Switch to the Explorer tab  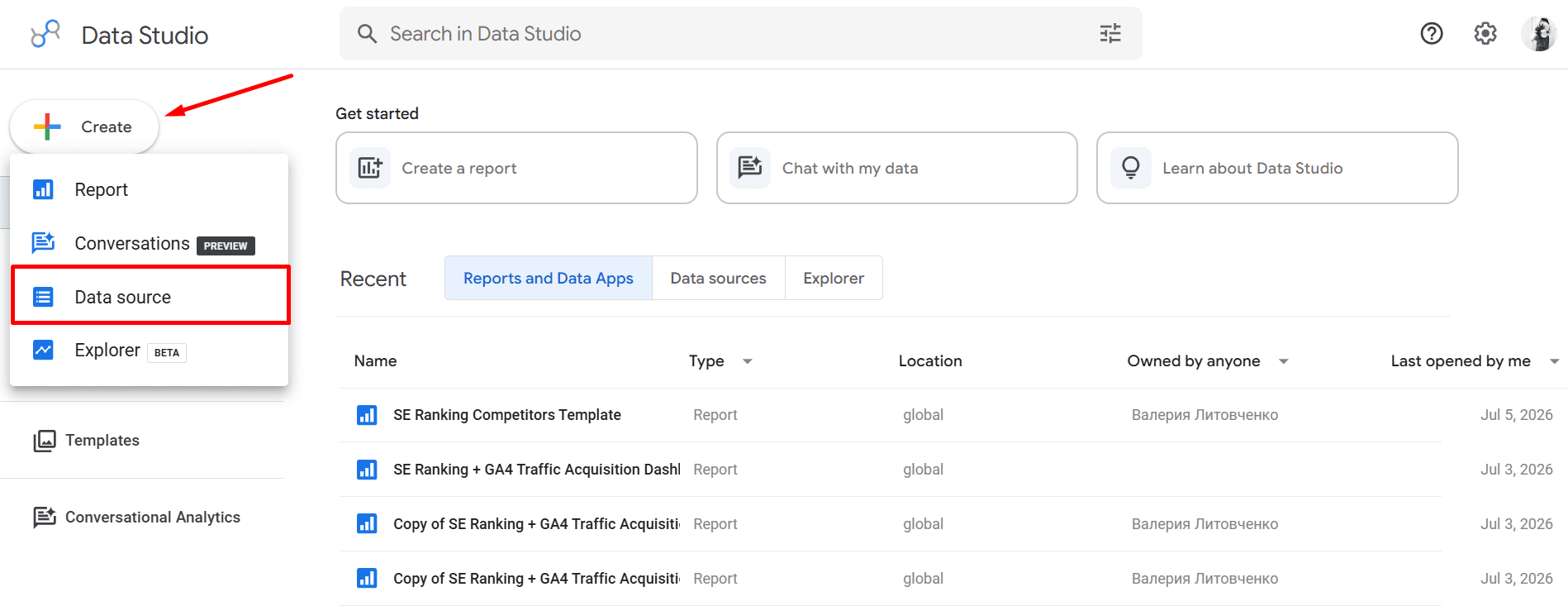tap(834, 278)
